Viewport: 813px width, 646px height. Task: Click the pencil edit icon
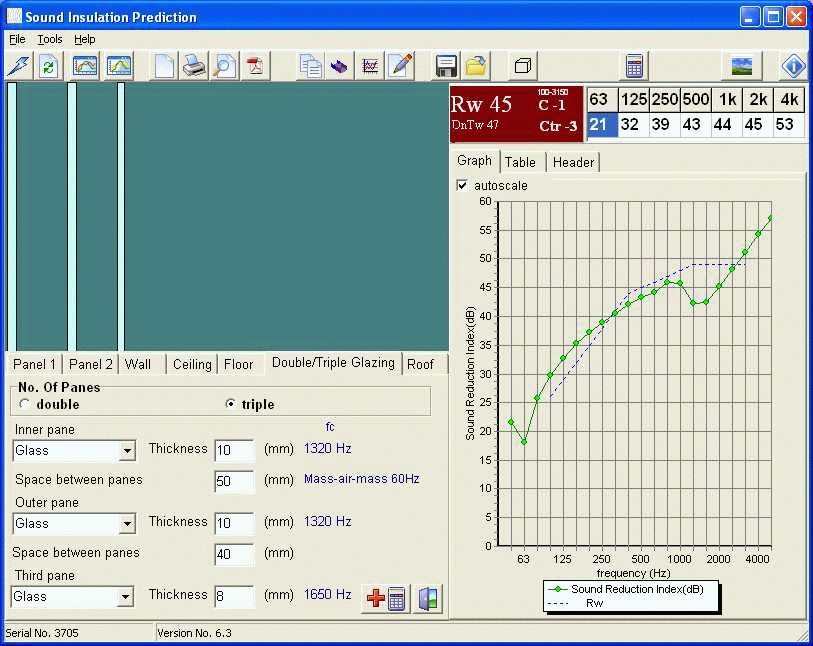(x=400, y=66)
